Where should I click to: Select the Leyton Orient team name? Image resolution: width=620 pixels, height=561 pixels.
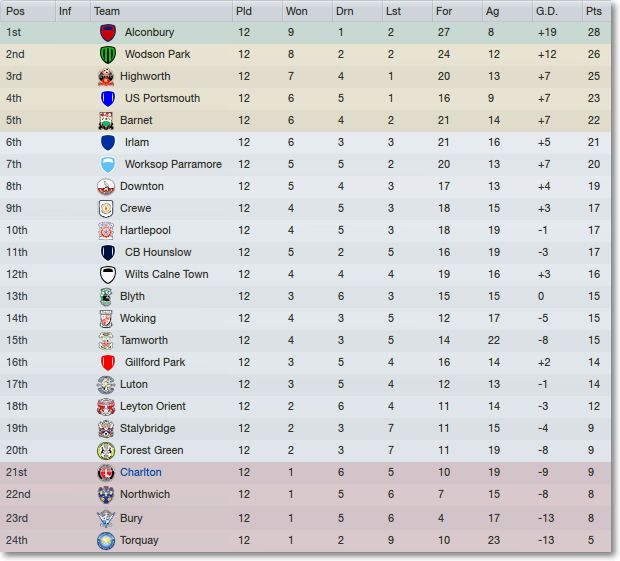tap(153, 406)
